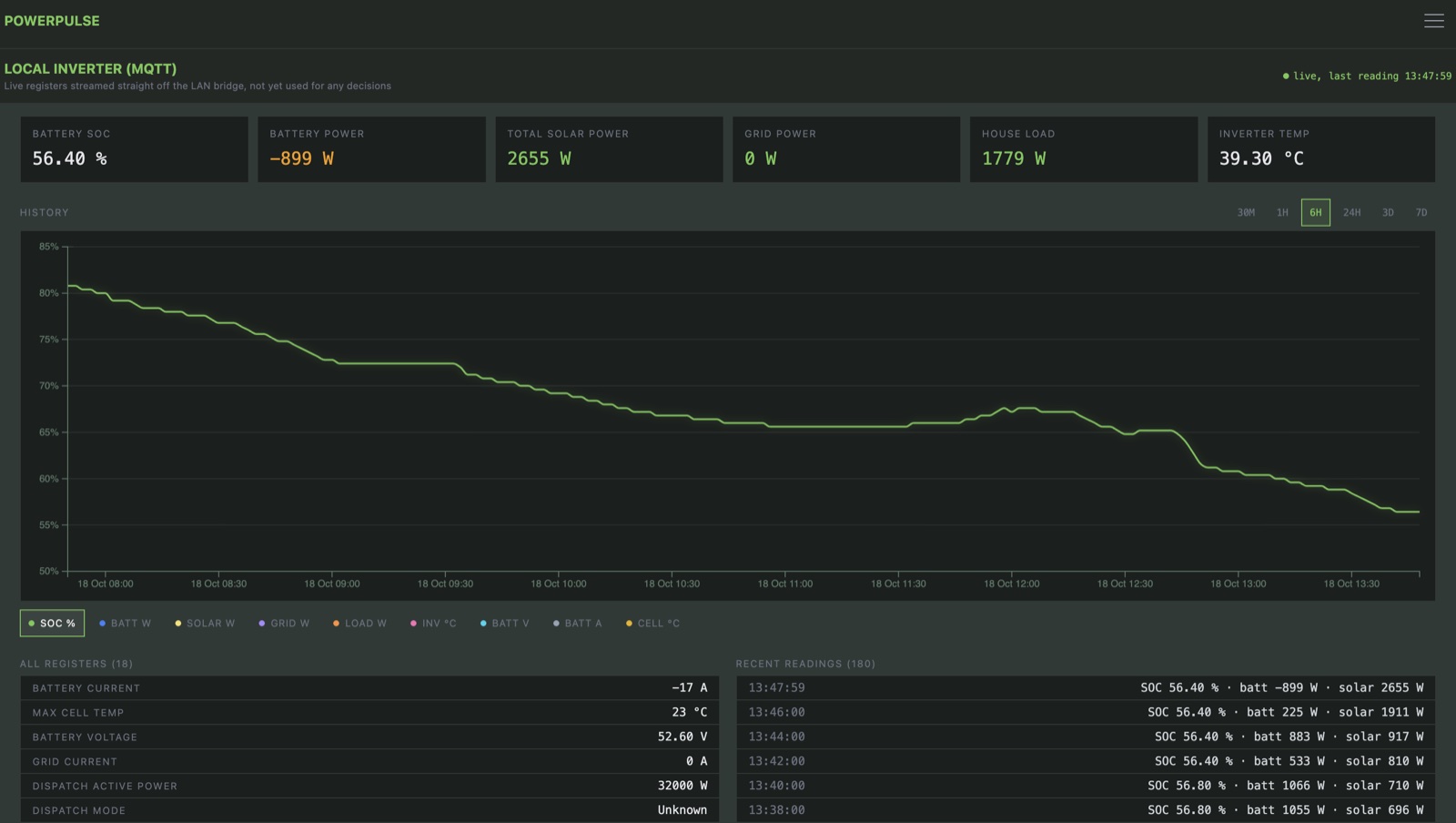Toggle the LOAD W chart series

359,624
